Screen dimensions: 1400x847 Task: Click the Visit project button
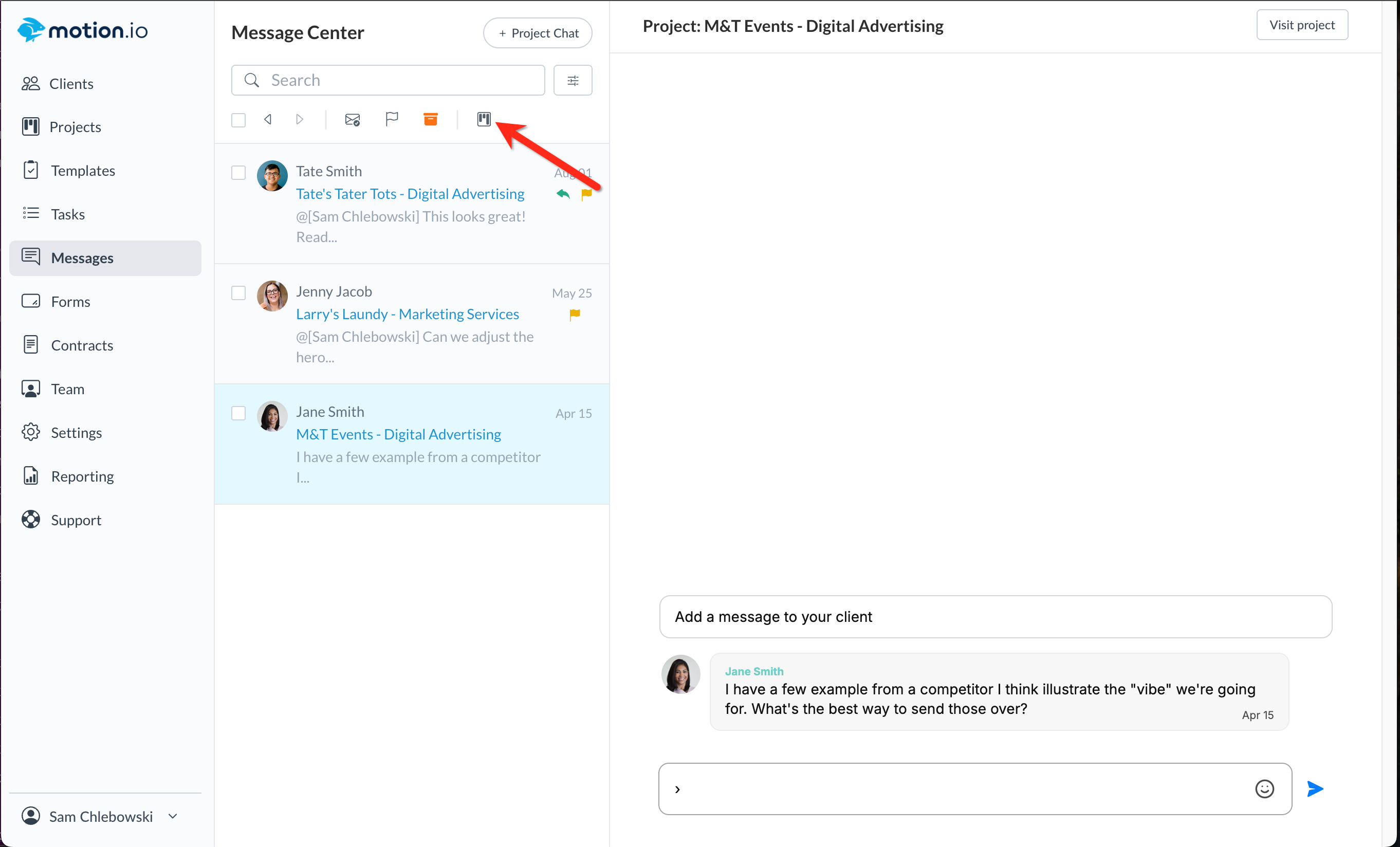[1302, 25]
